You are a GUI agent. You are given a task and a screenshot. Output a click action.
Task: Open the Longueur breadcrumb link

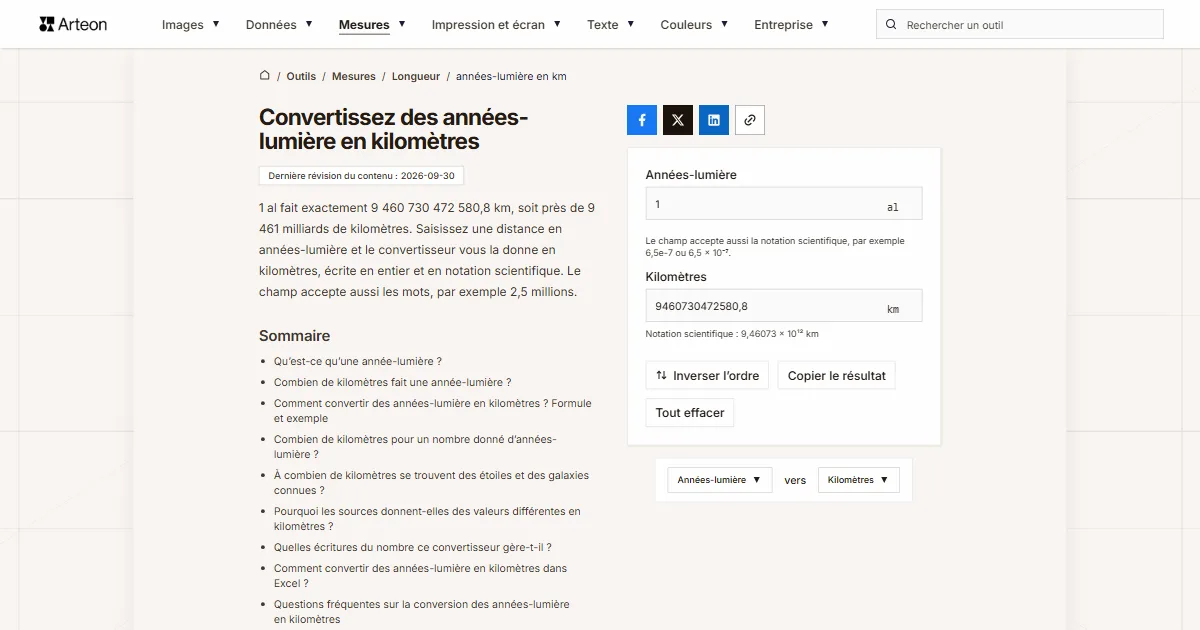click(x=416, y=76)
